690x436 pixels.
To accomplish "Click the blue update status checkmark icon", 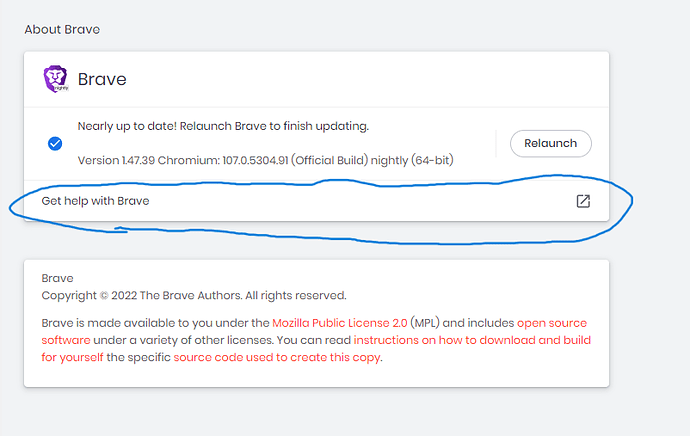I will [x=55, y=143].
